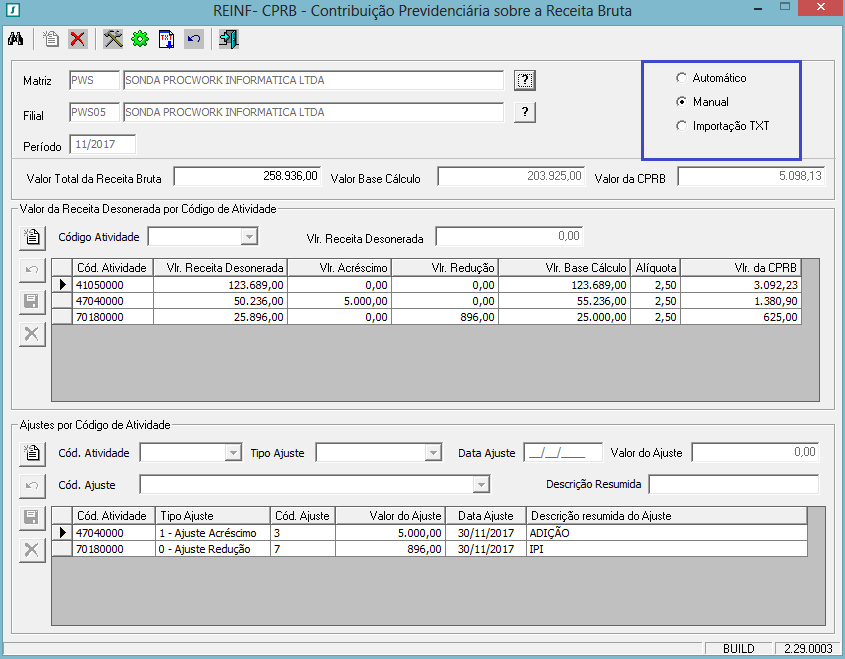Click the TXT file import icon
The width and height of the screenshot is (845, 659).
click(x=167, y=40)
